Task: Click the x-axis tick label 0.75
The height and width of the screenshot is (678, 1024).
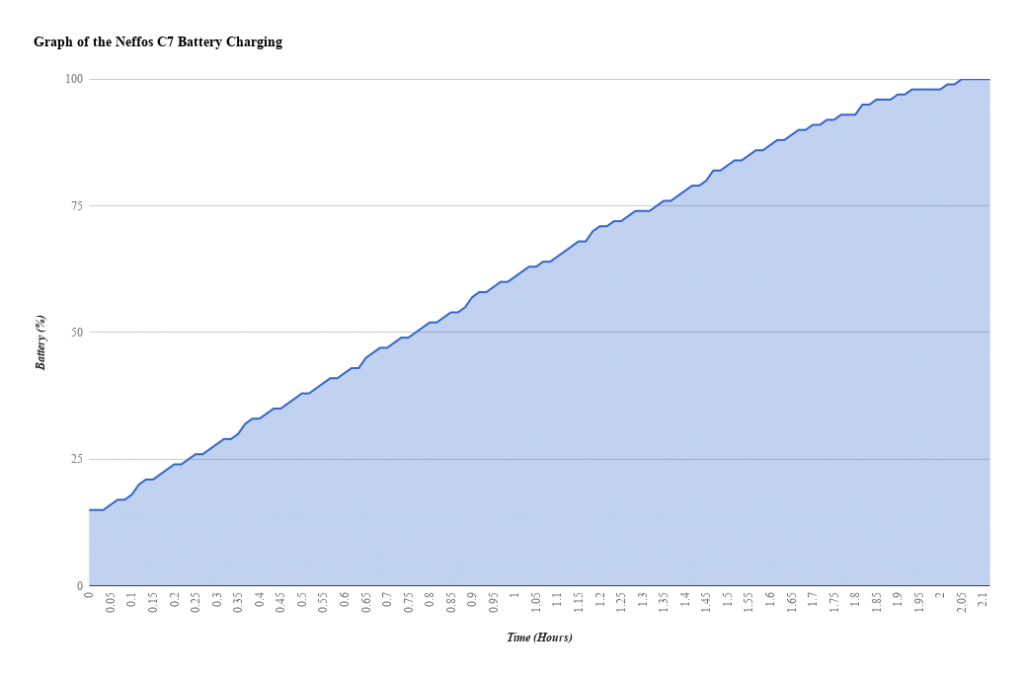Action: pos(408,602)
